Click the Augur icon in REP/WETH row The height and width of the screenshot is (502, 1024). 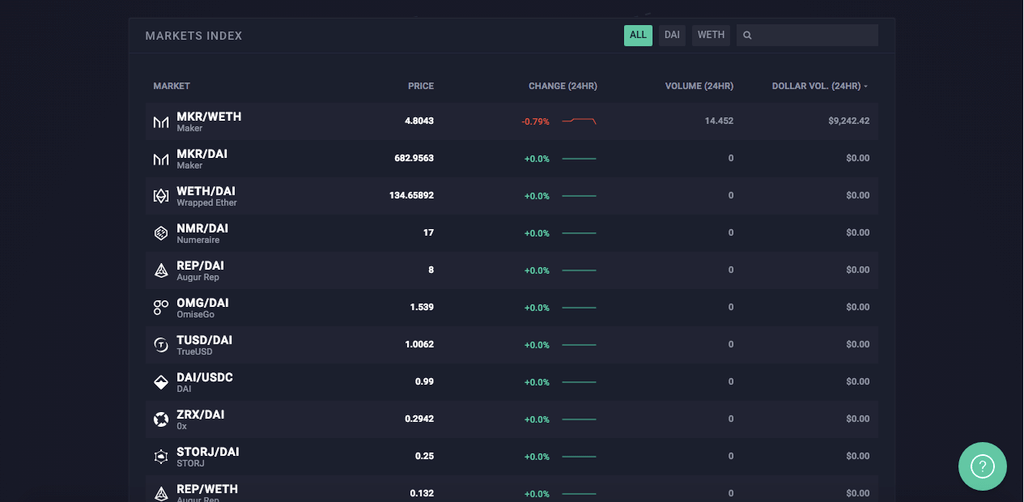click(161, 494)
